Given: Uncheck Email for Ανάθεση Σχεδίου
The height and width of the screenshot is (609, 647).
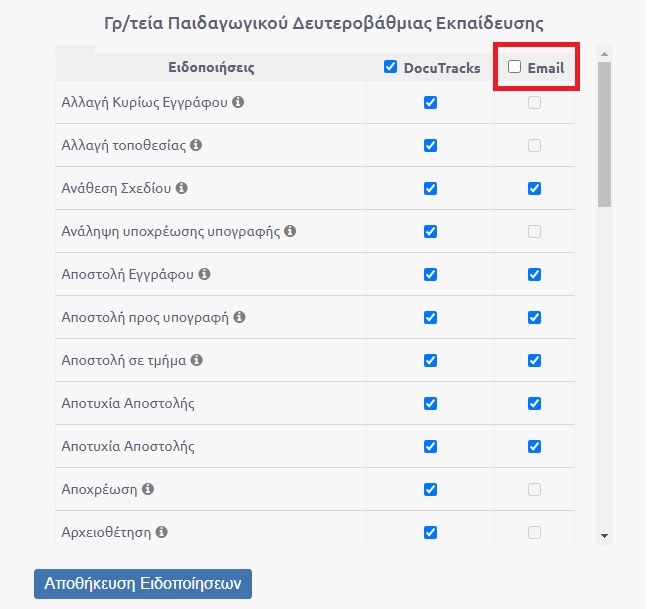Looking at the screenshot, I should click(534, 188).
